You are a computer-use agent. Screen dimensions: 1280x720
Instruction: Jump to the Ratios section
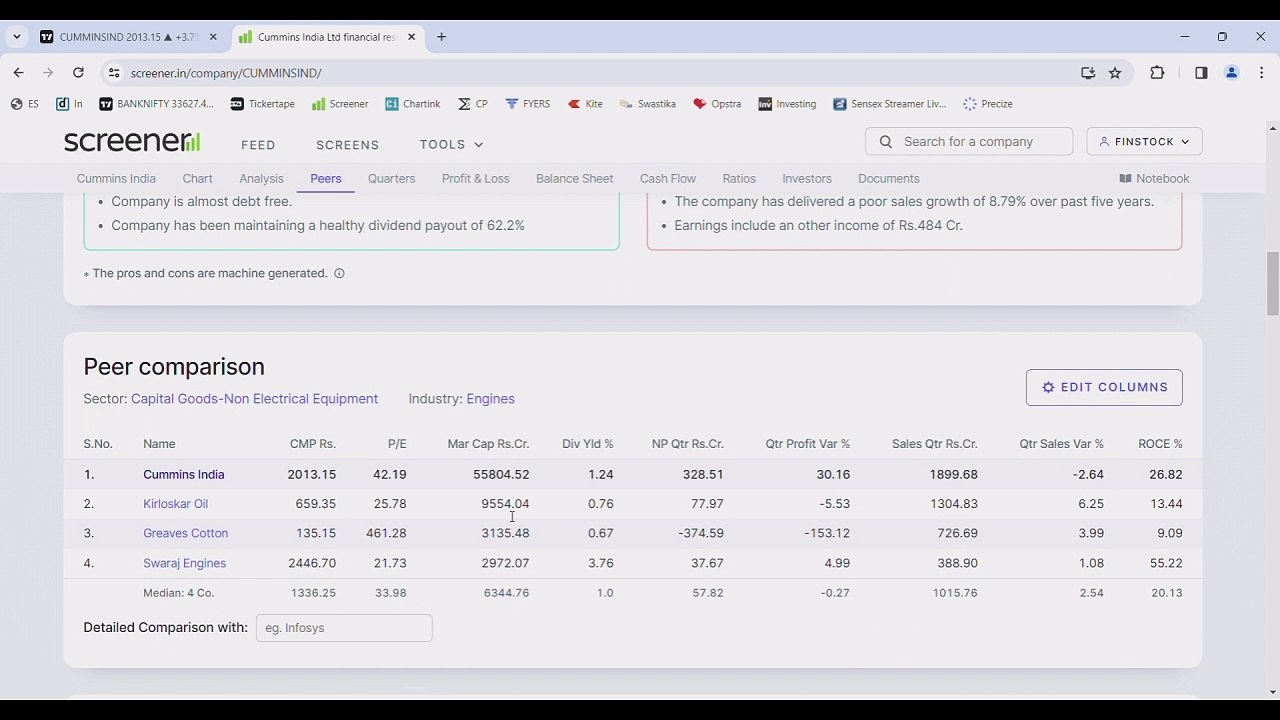point(739,178)
